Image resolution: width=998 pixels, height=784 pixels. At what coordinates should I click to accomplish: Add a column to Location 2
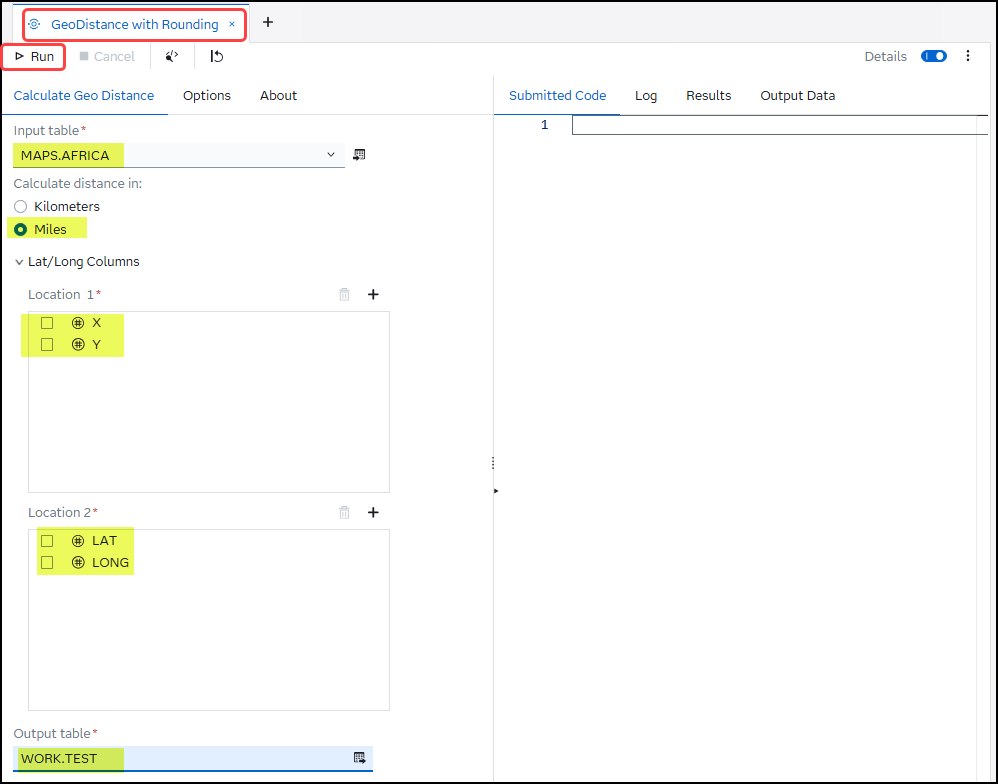click(373, 513)
